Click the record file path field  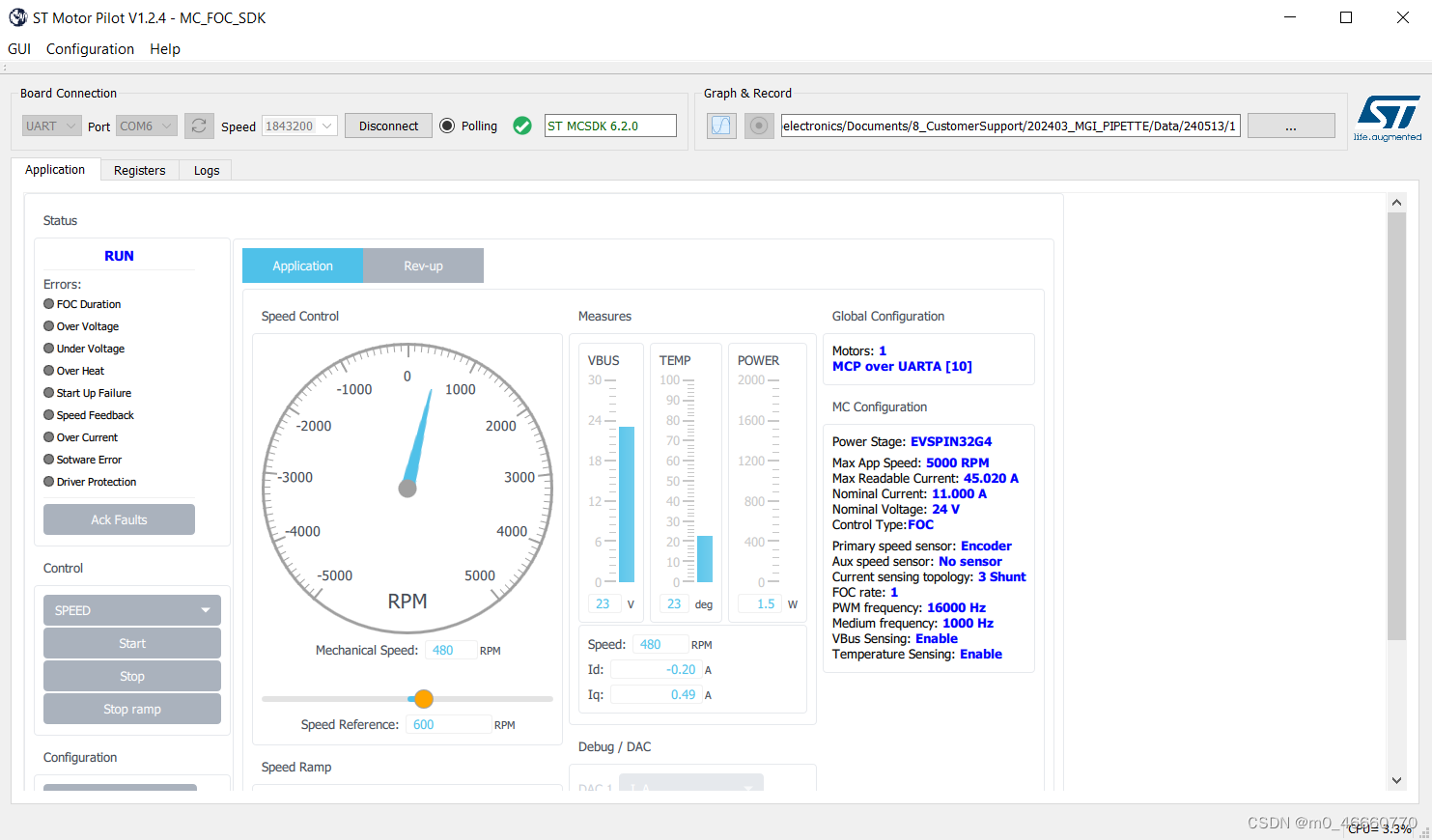pos(1010,126)
